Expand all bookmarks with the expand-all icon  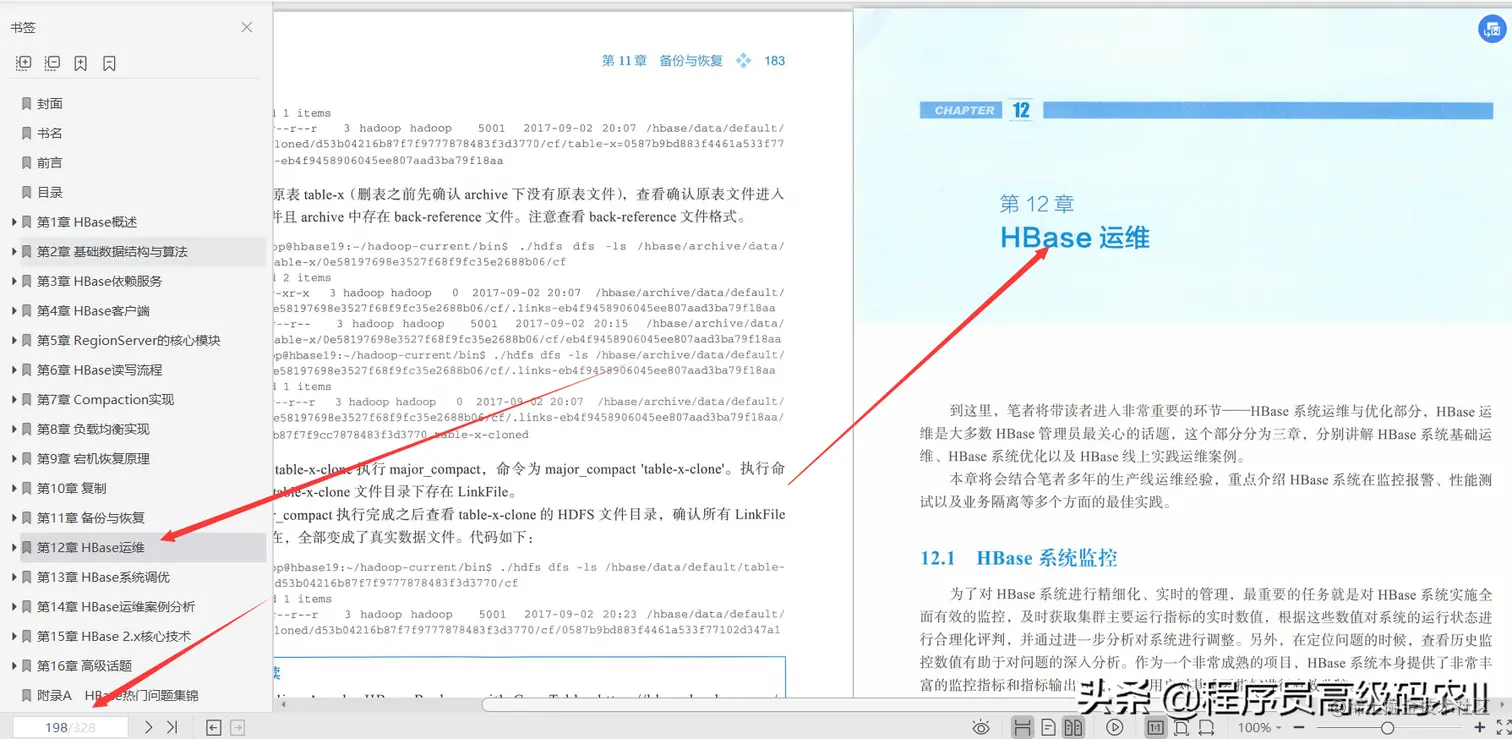pos(22,63)
